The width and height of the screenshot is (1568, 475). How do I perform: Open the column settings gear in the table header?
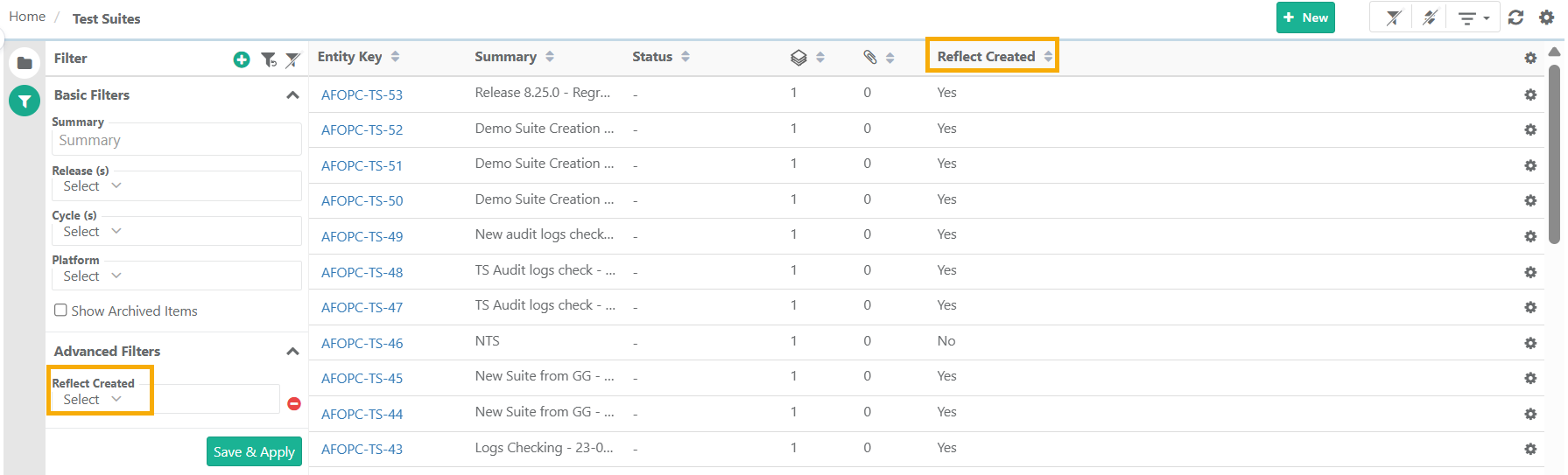coord(1530,58)
